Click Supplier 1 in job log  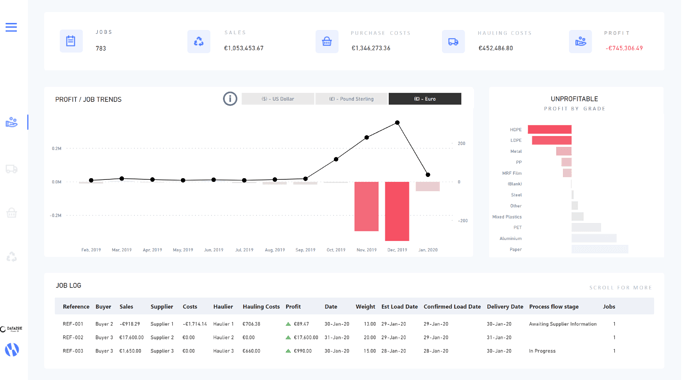click(x=162, y=324)
